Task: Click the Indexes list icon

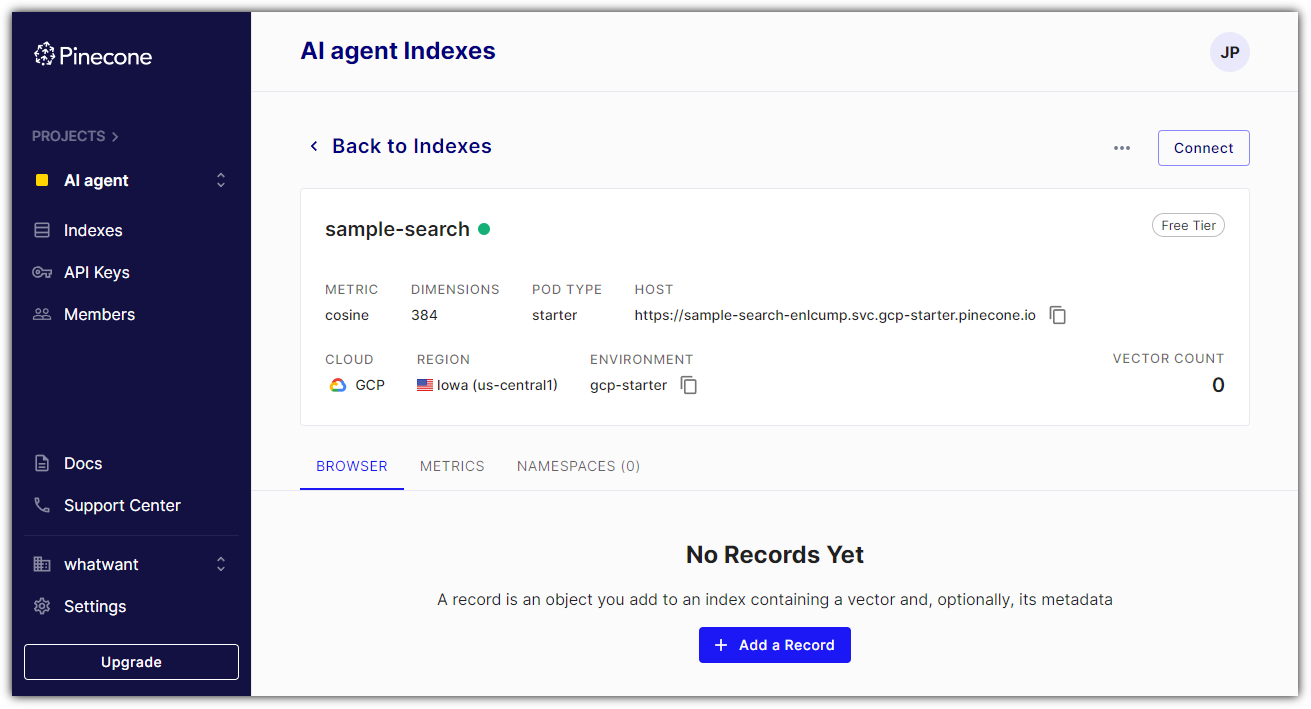Action: pyautogui.click(x=42, y=230)
